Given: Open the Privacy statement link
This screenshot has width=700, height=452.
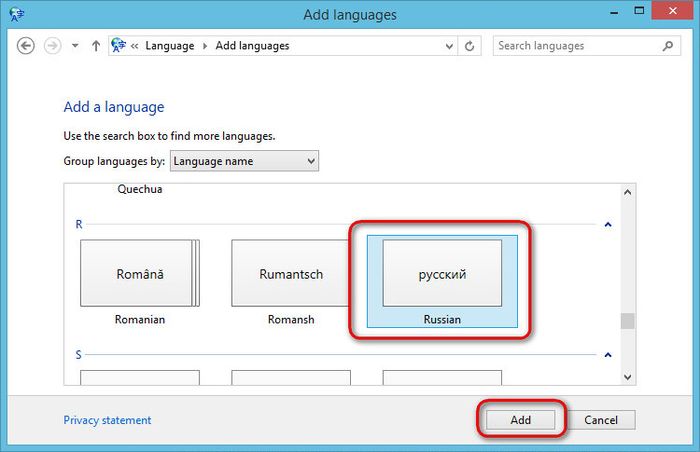Looking at the screenshot, I should [x=107, y=420].
